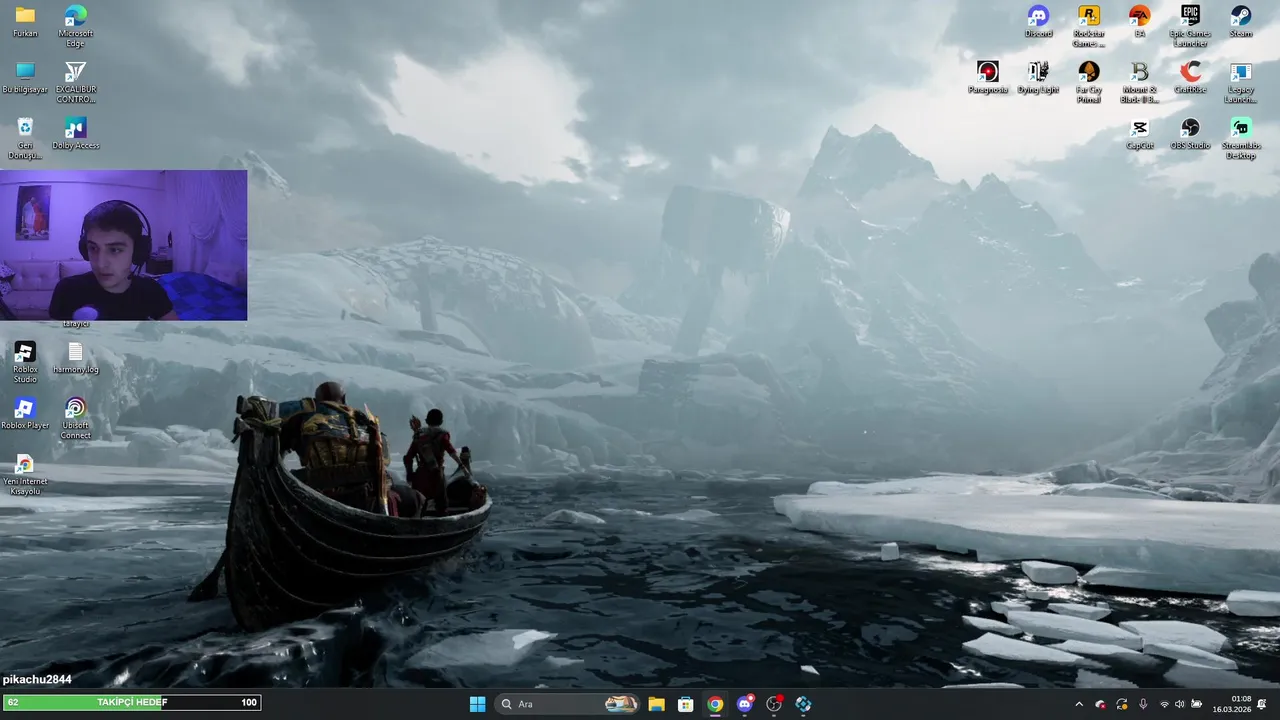Launch Roblox Player shortcut
Image resolution: width=1280 pixels, height=720 pixels.
coord(25,413)
